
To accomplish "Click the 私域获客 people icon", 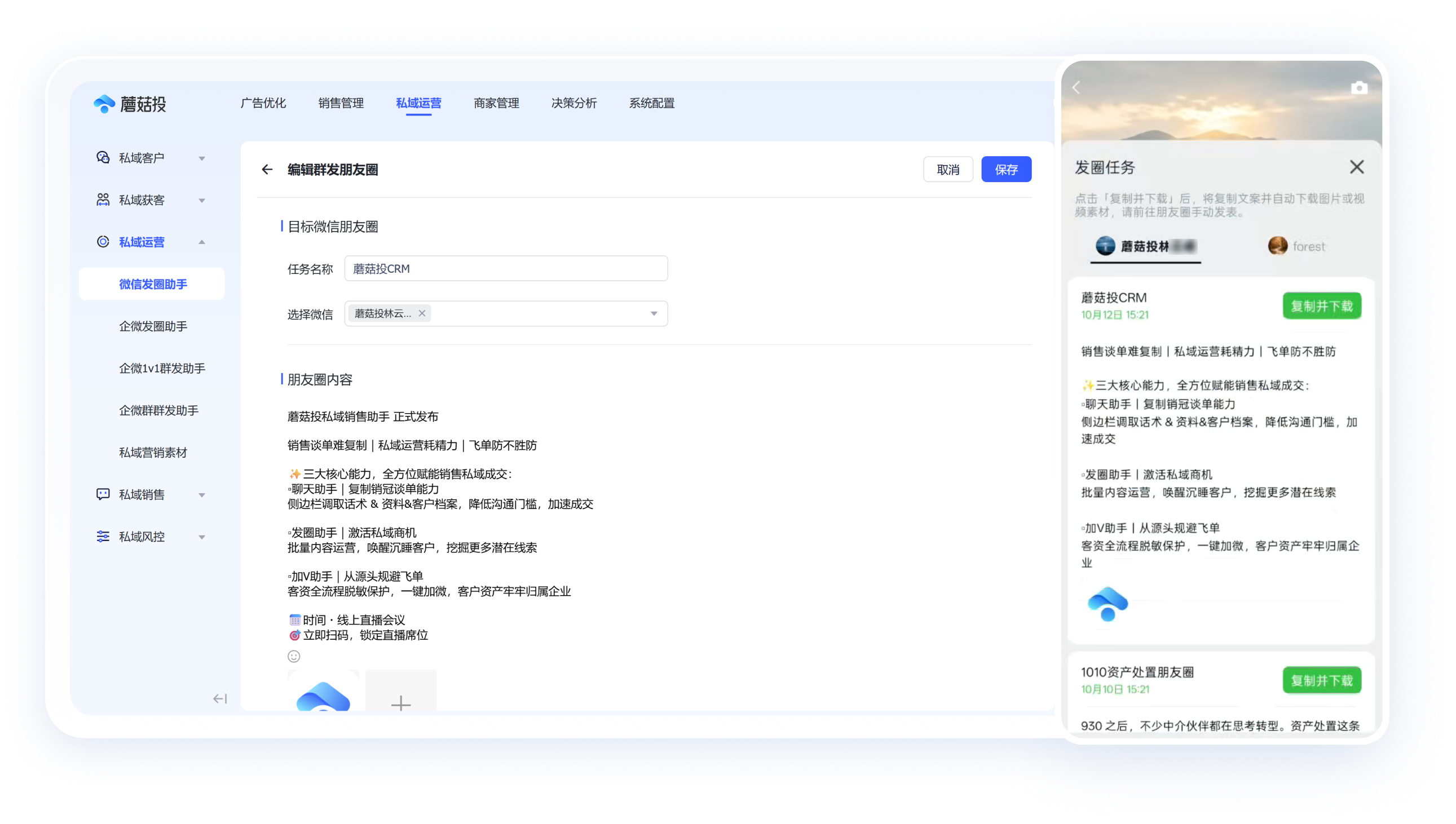I will point(103,199).
